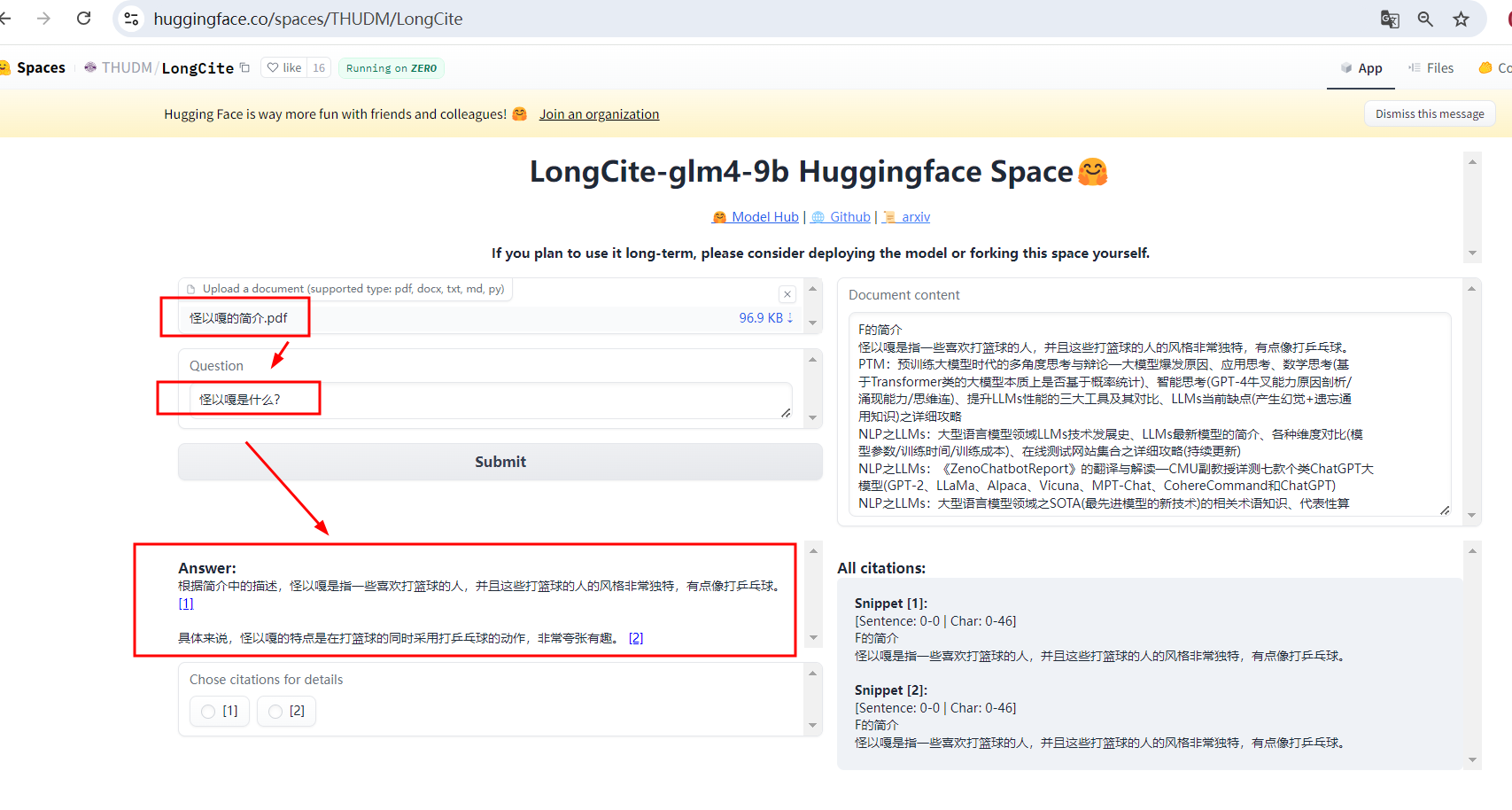Click the translate page icon in the address bar
The height and width of the screenshot is (810, 1512).
(x=1389, y=19)
